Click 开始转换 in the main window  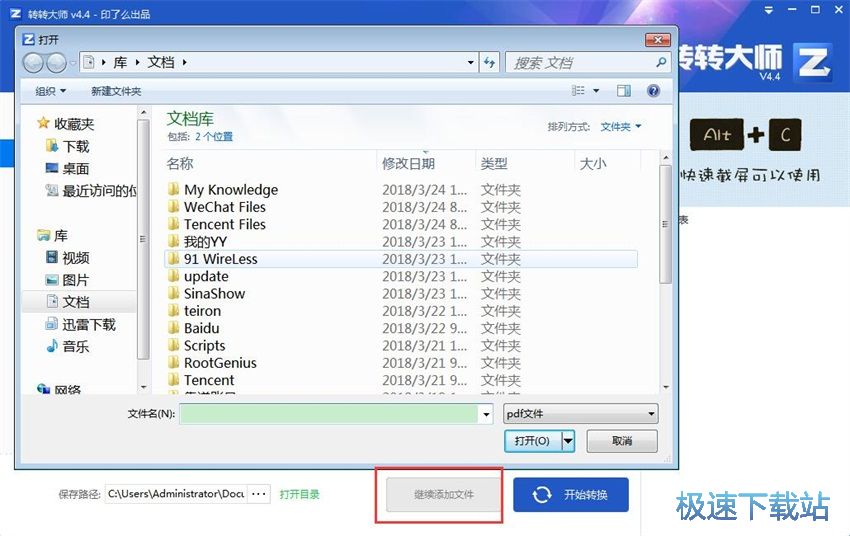[571, 495]
